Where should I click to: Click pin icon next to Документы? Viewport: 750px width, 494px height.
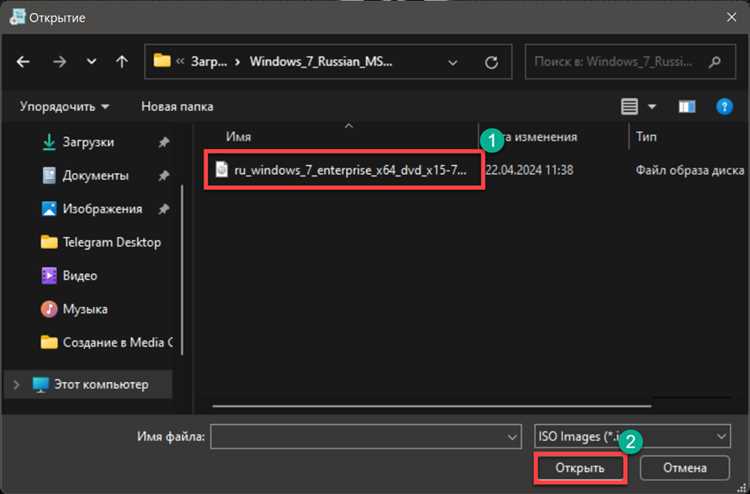click(164, 176)
